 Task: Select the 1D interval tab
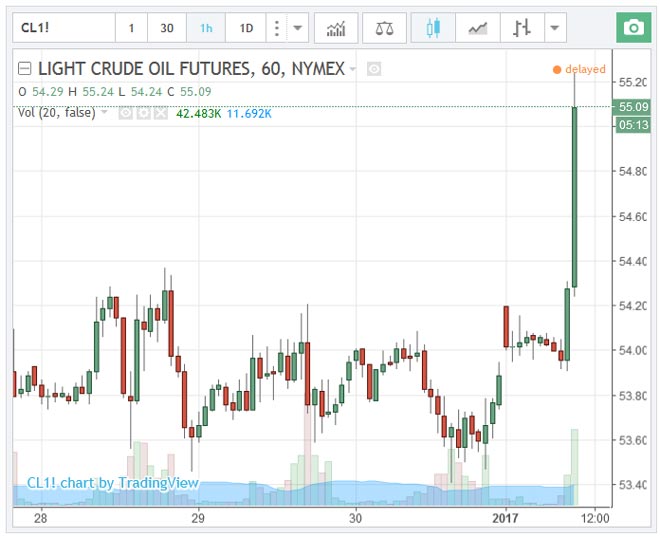pyautogui.click(x=245, y=28)
